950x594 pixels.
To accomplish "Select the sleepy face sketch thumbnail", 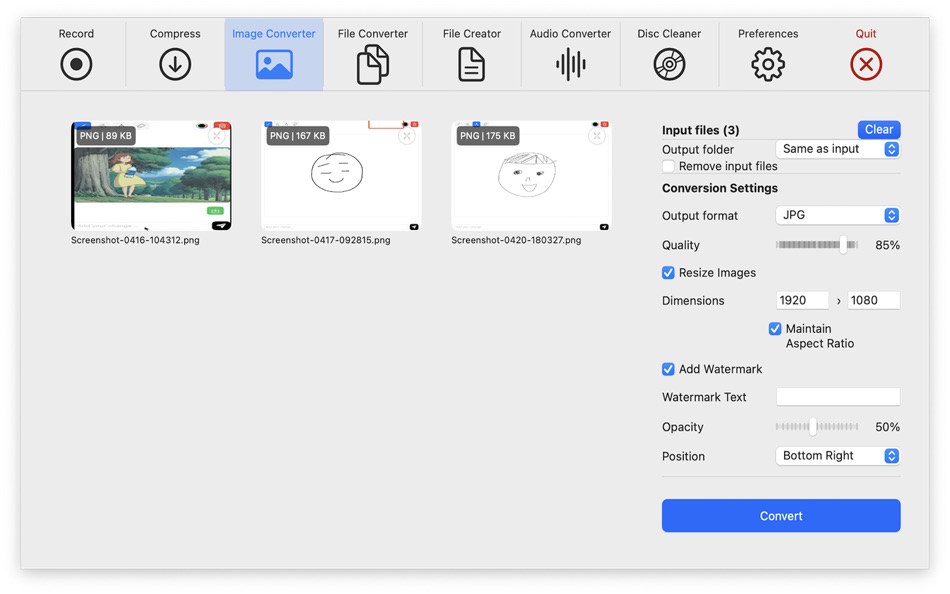I will coord(340,176).
